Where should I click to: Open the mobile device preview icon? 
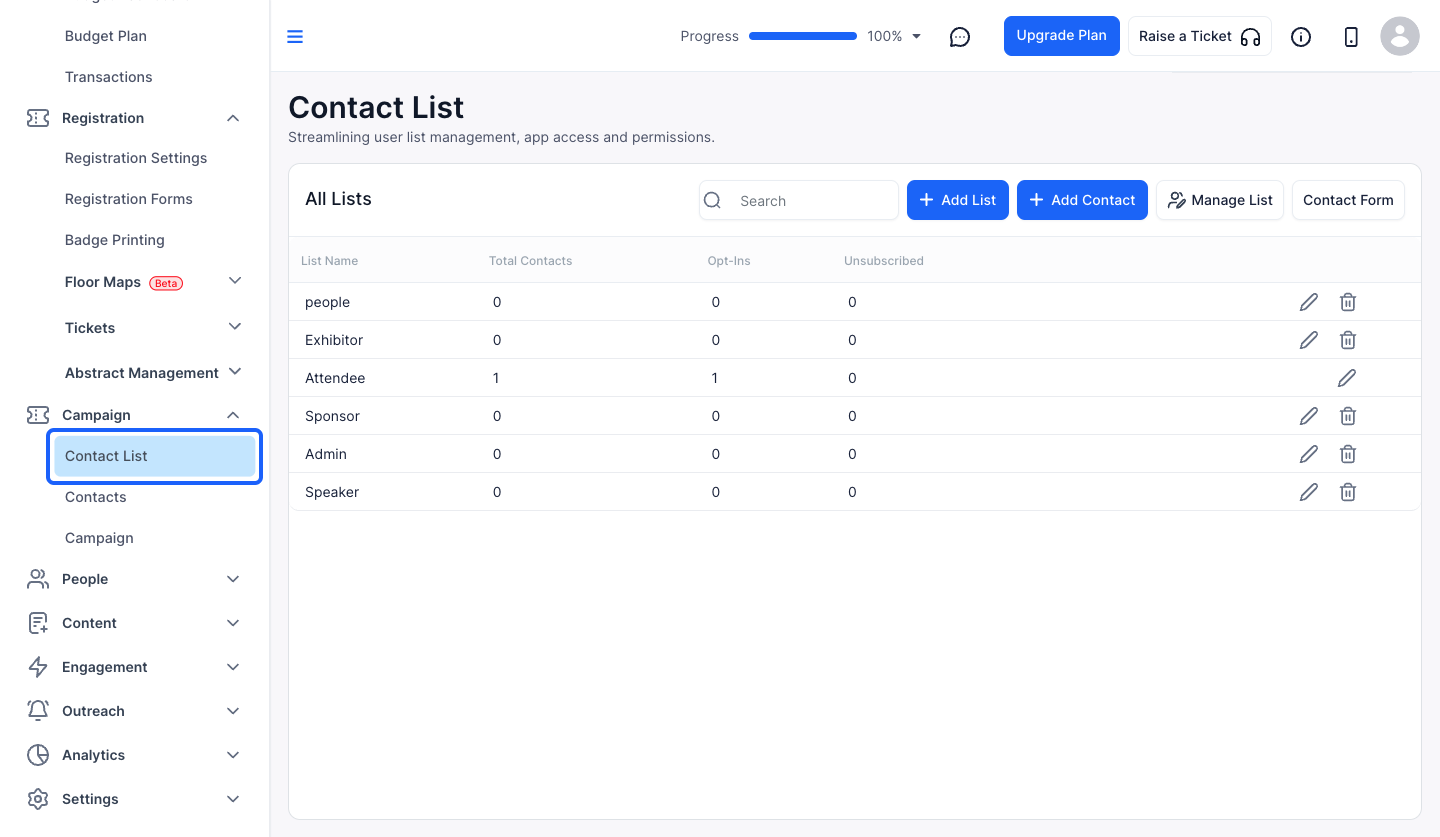pos(1351,37)
